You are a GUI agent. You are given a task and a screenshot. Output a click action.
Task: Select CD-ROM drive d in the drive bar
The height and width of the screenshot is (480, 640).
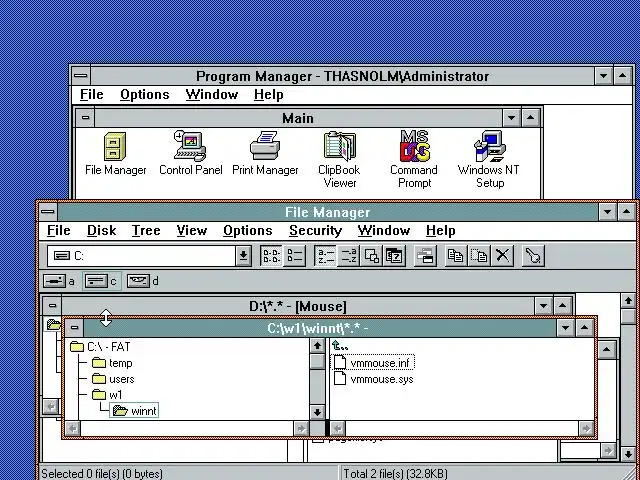(143, 281)
